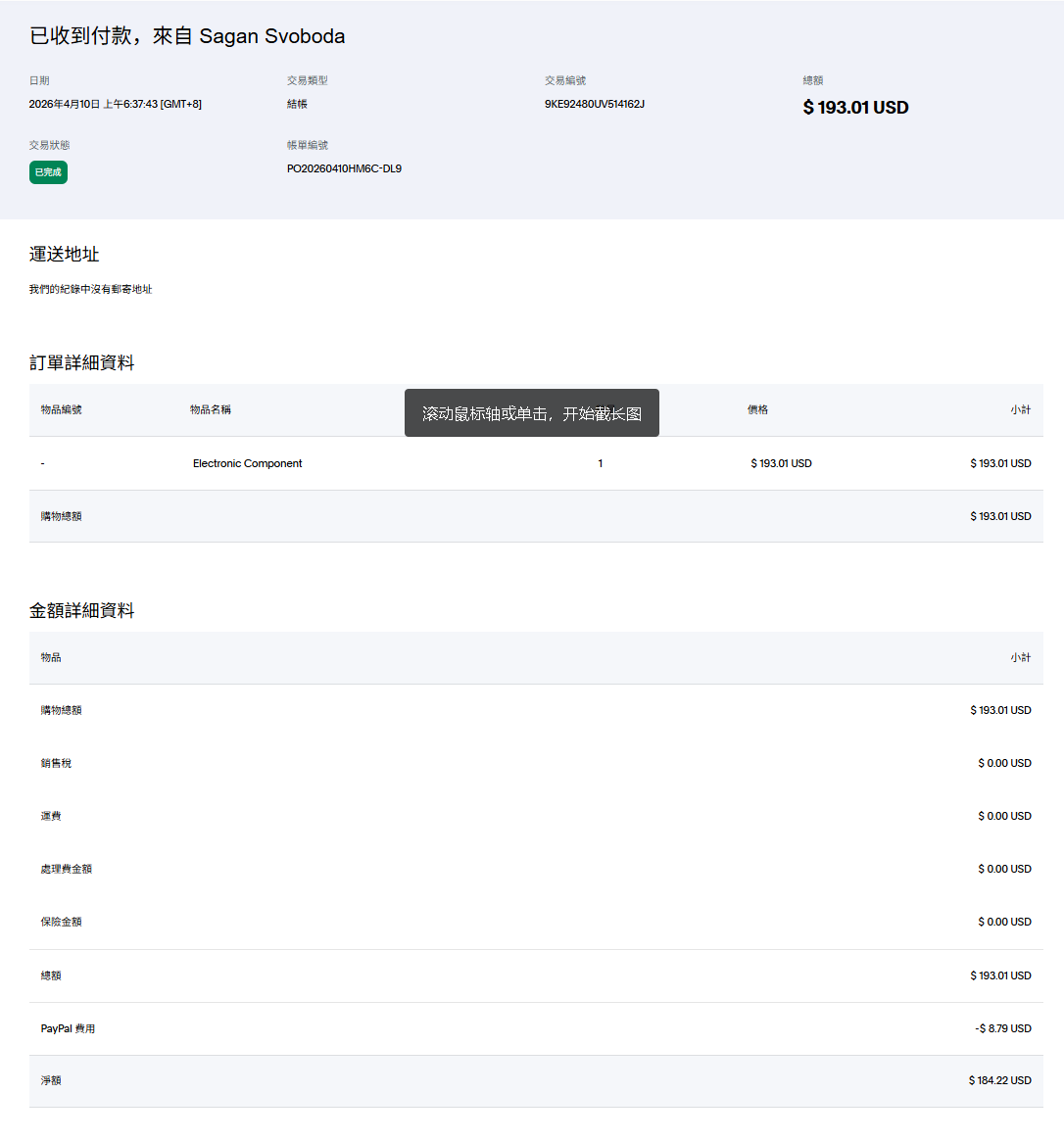Click transaction ID 9KE92480UV514162J
The height and width of the screenshot is (1141, 1064).
point(594,104)
